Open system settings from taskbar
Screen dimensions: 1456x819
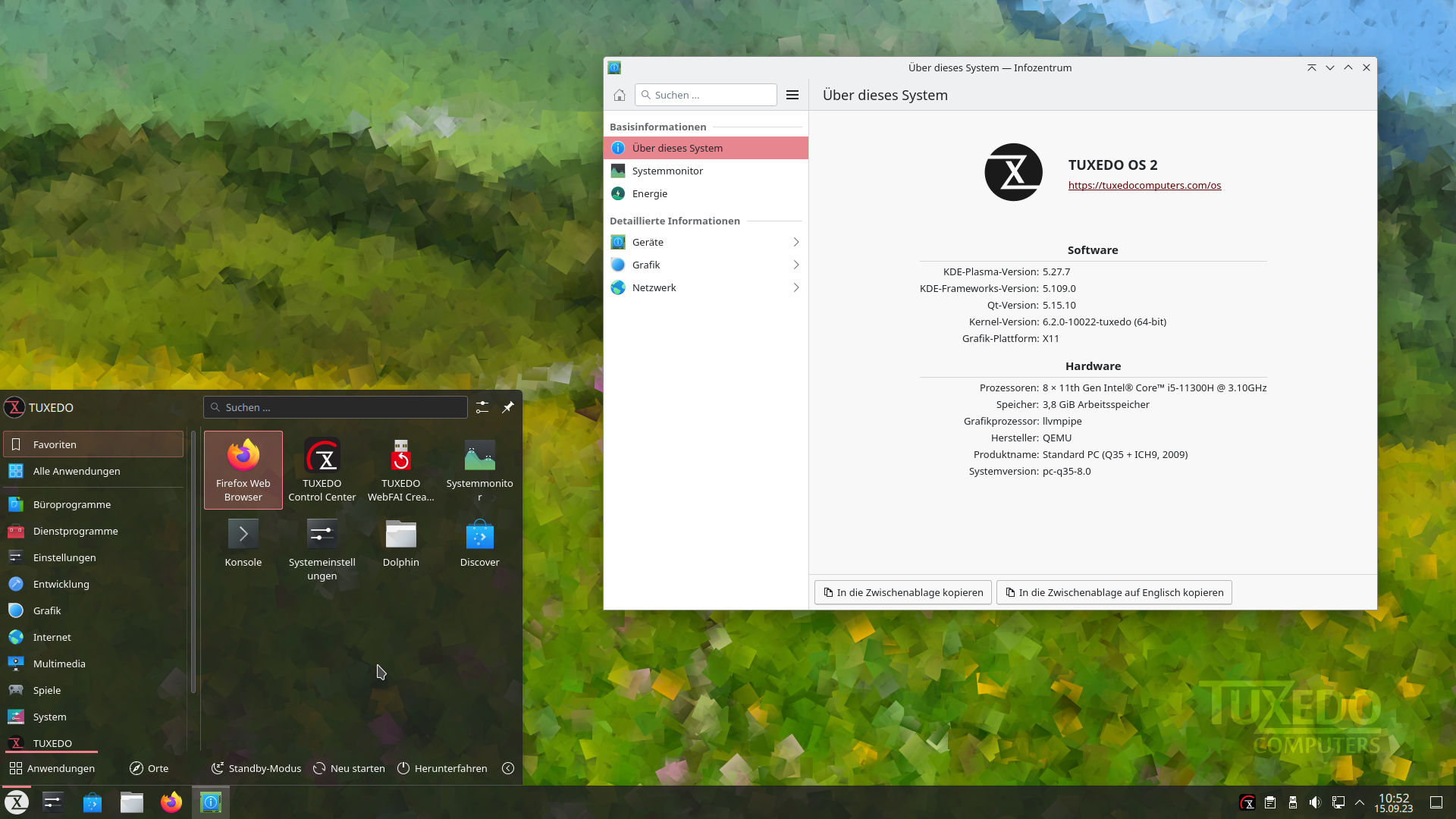point(53,802)
